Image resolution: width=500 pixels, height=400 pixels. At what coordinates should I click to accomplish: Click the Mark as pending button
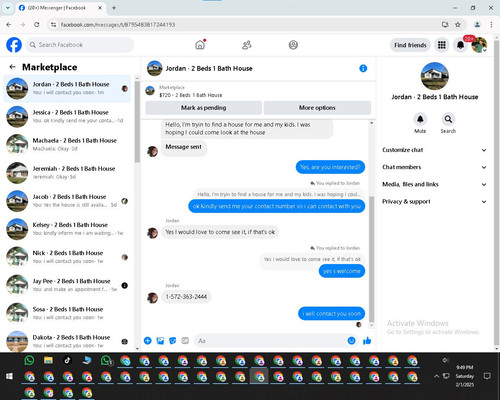pyautogui.click(x=203, y=108)
